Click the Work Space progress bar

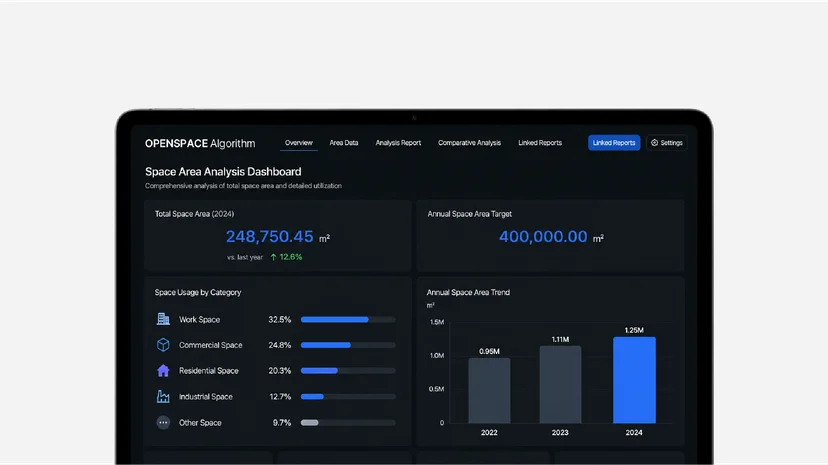pyautogui.click(x=348, y=319)
